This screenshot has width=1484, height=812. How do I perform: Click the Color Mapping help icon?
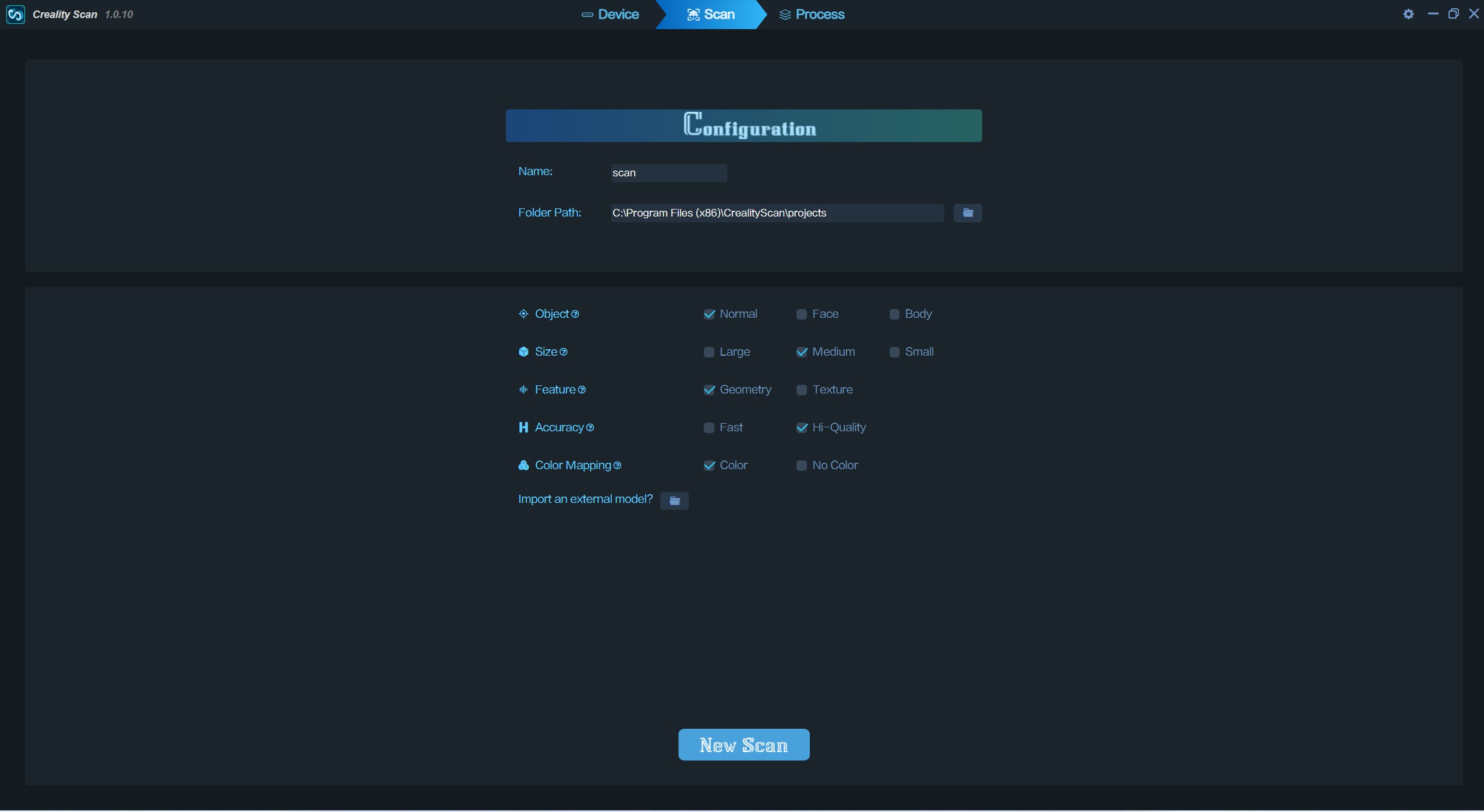tap(617, 466)
